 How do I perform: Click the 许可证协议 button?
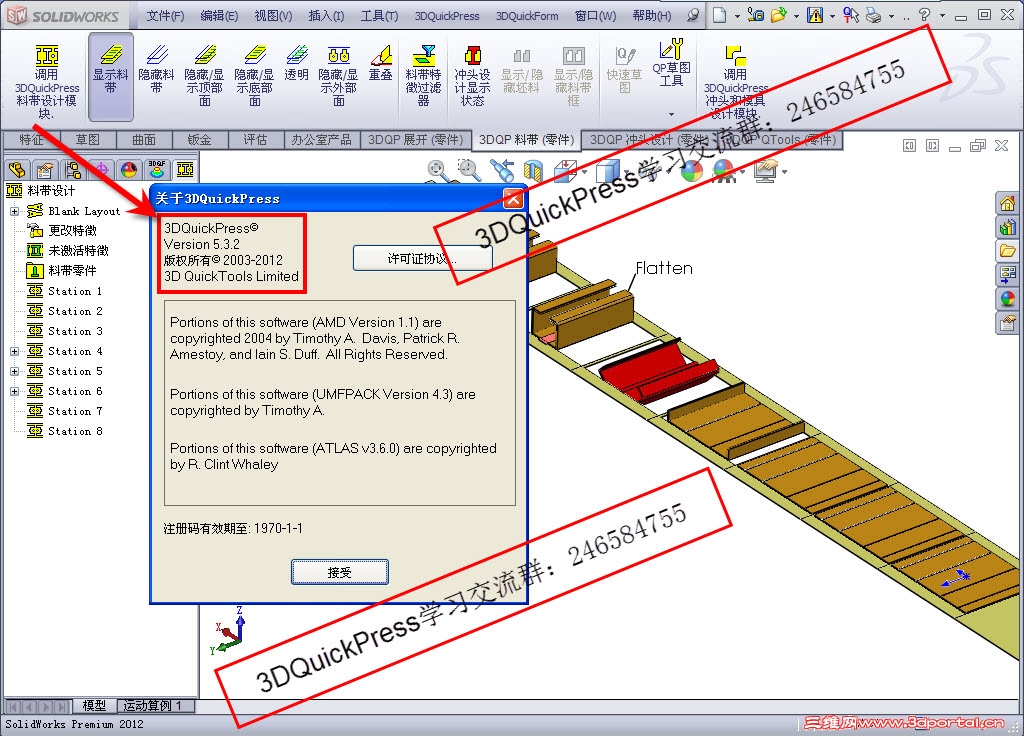[422, 259]
